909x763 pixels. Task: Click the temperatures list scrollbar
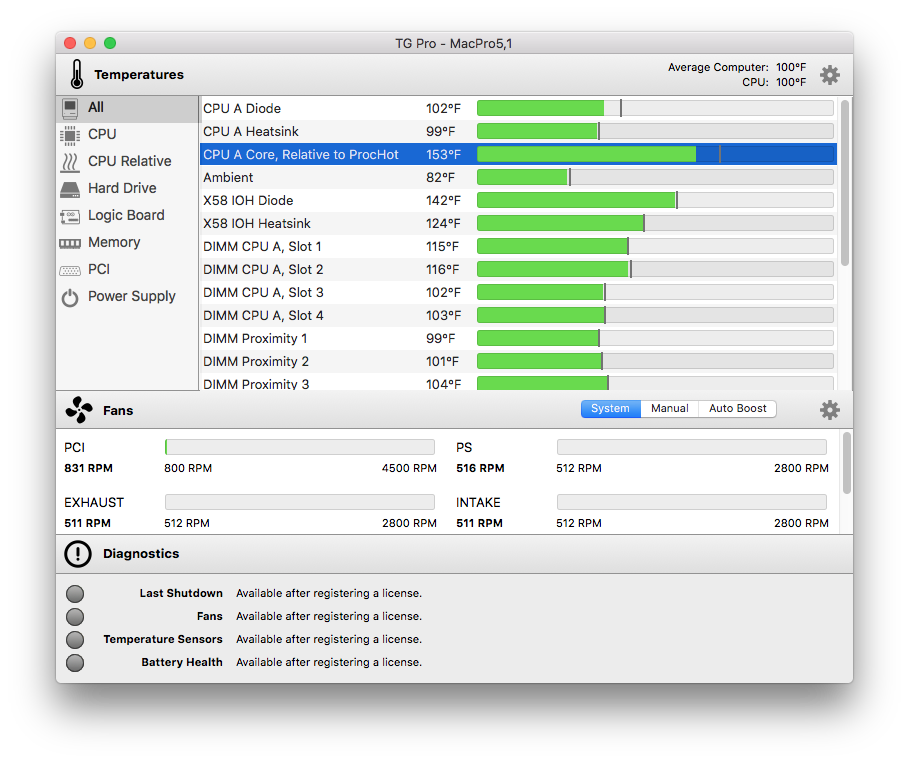tap(845, 183)
